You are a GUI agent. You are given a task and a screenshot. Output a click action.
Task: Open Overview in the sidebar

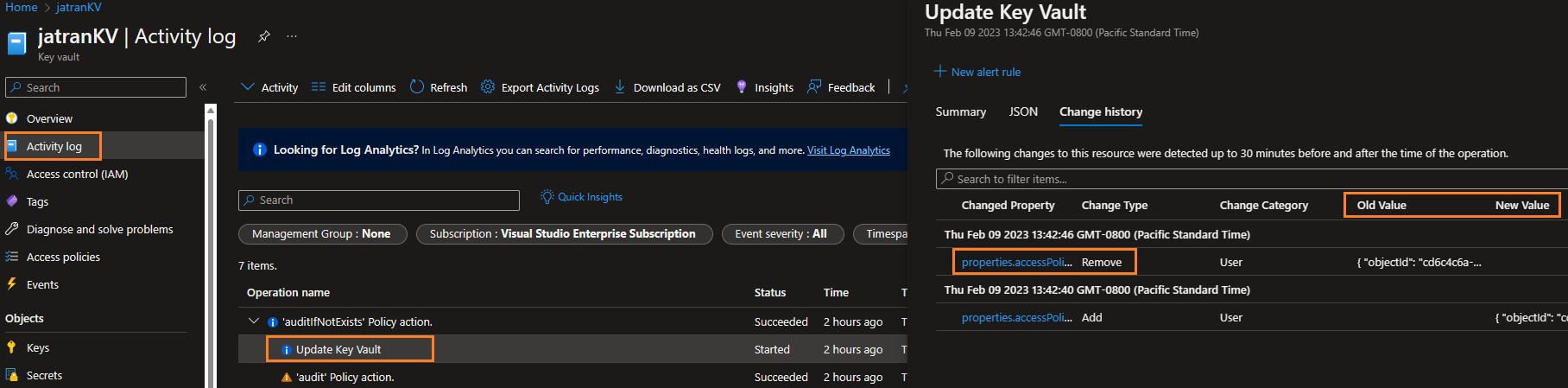(x=49, y=118)
